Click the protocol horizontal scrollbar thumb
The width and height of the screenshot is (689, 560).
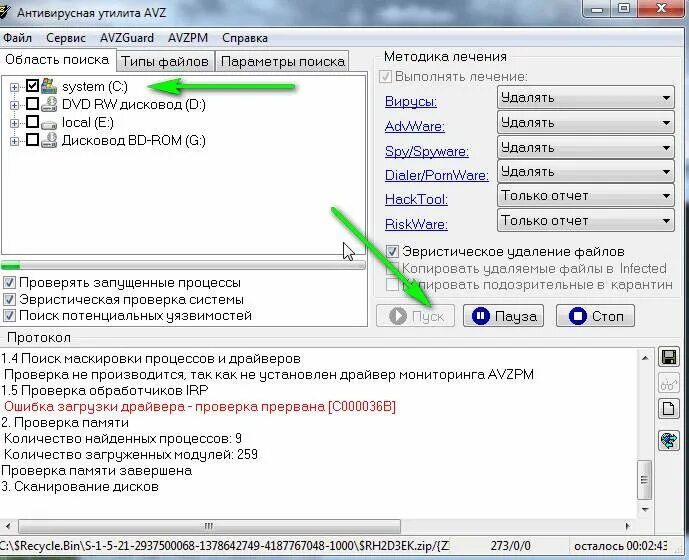click(x=209, y=526)
